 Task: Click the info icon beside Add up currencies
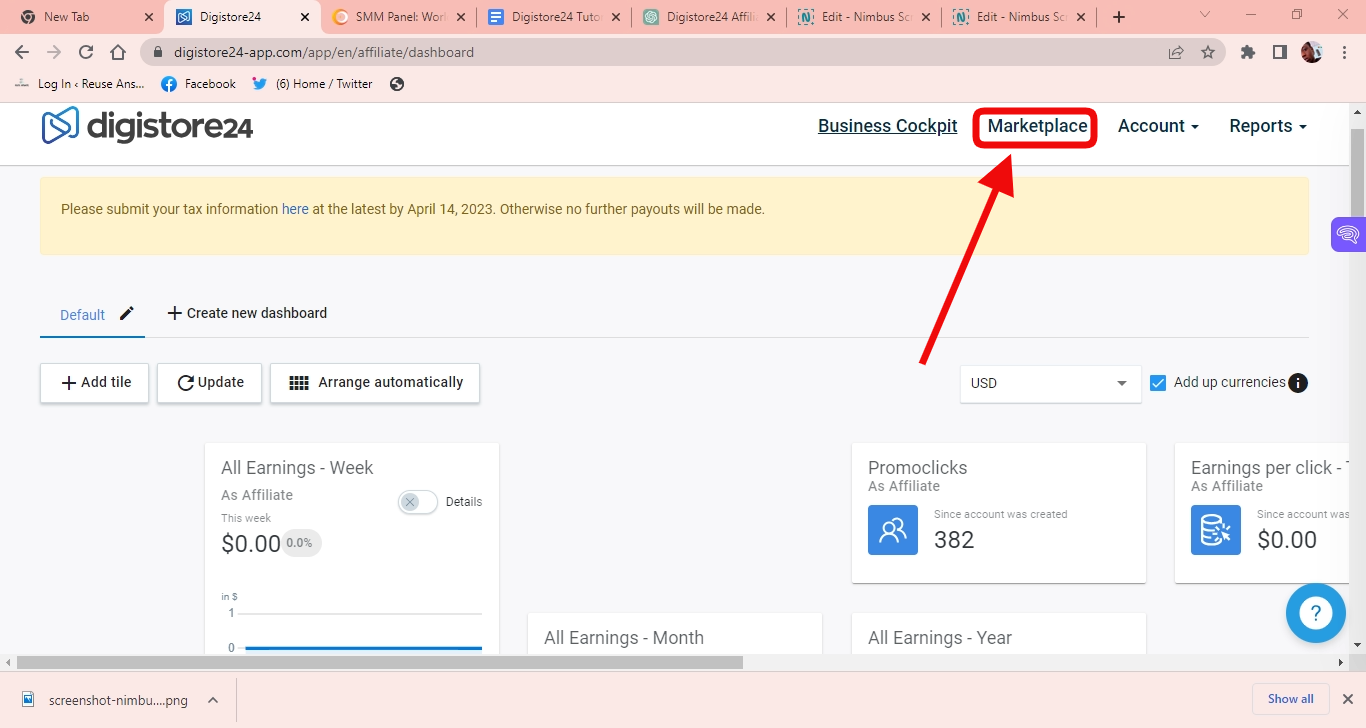[1298, 383]
